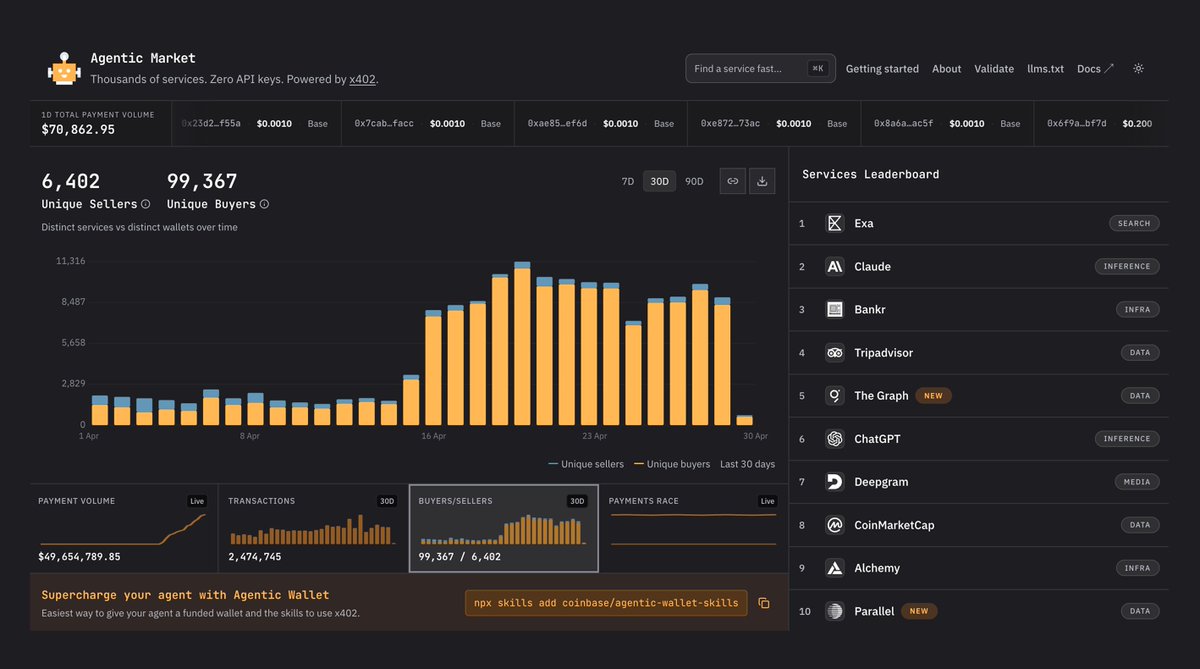The height and width of the screenshot is (669, 1200).
Task: Click the Supercharge your agent heading
Action: (185, 595)
